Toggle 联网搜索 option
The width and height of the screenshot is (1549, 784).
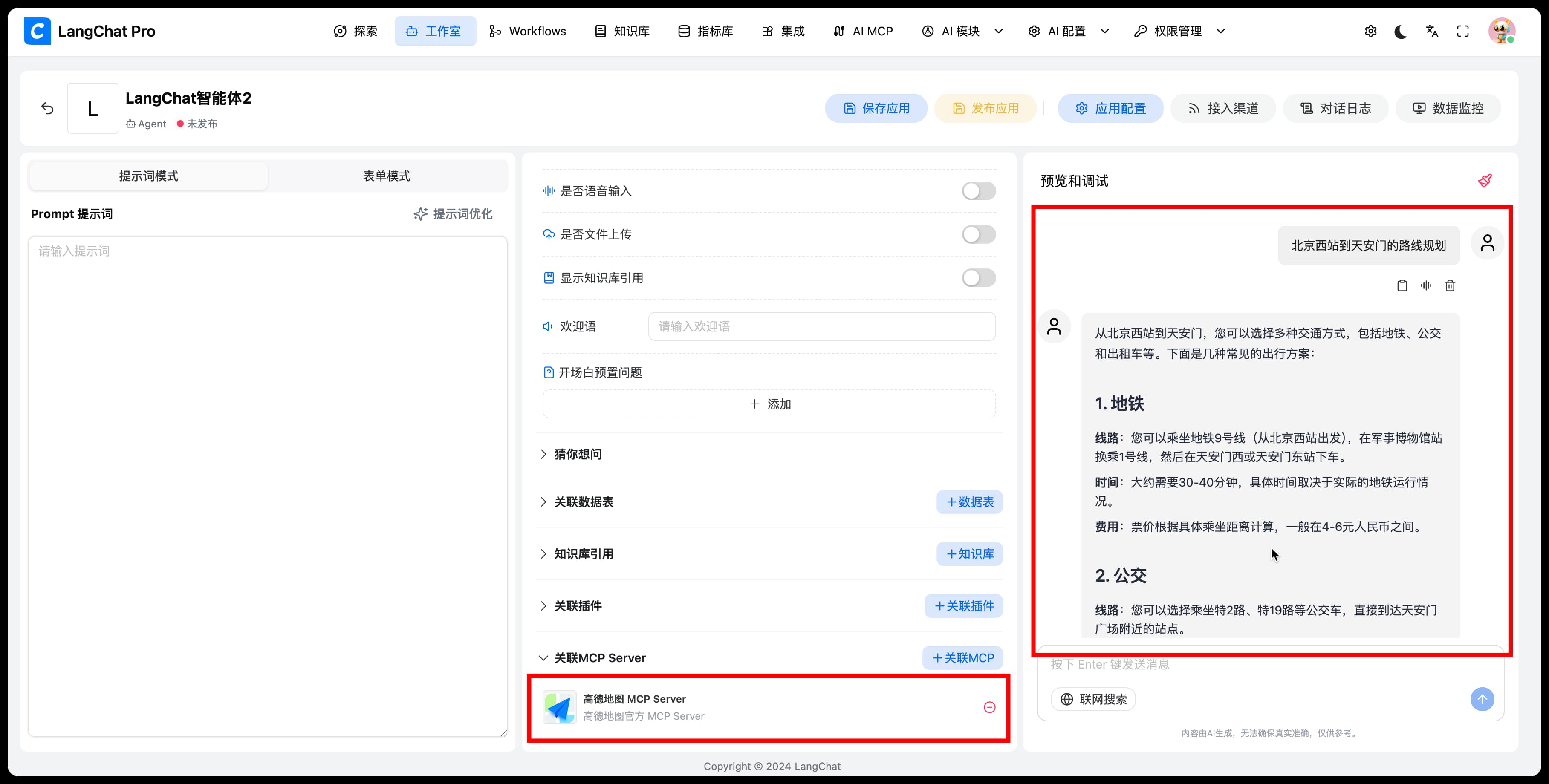point(1093,699)
